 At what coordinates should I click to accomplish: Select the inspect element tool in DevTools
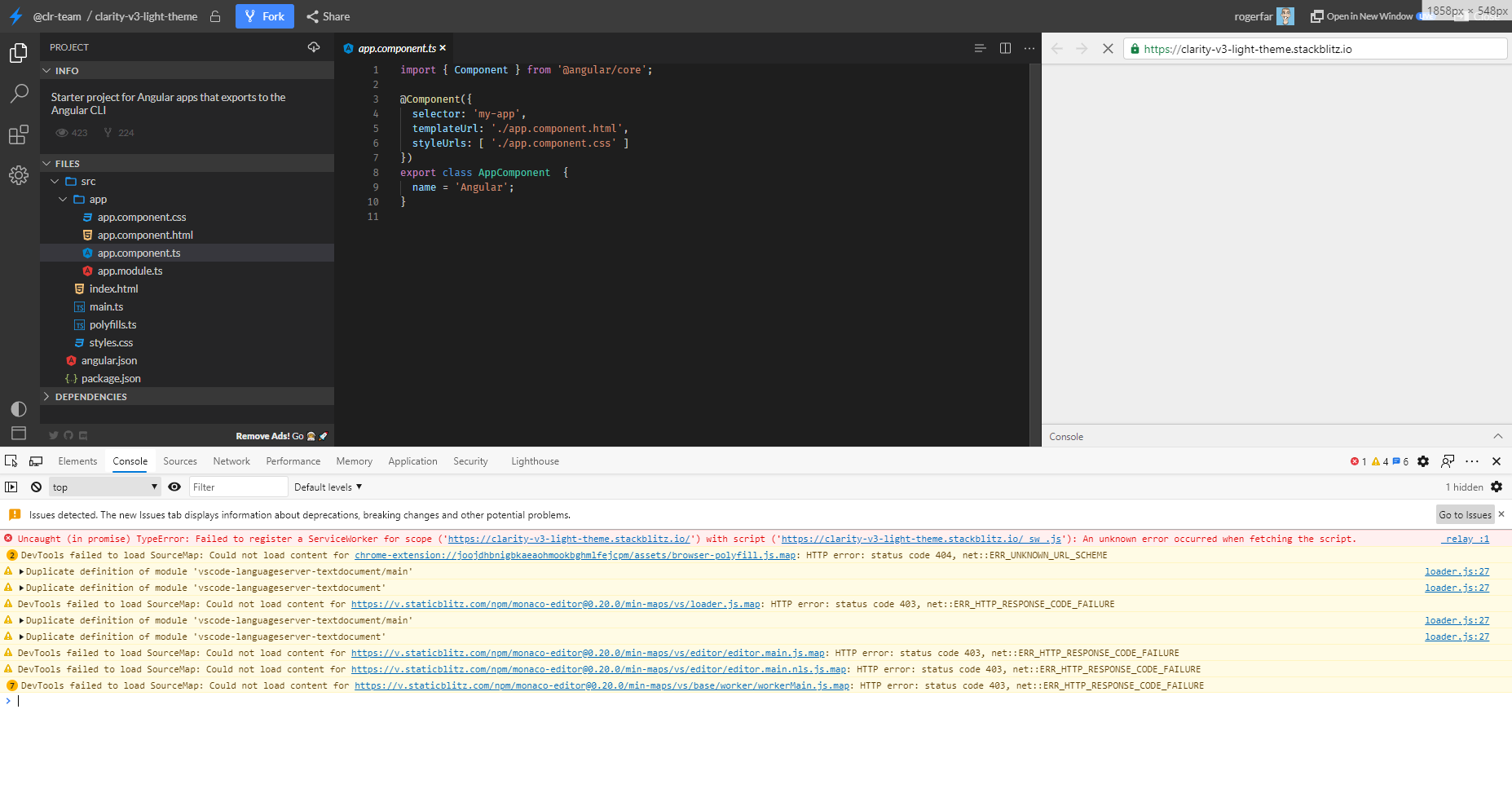(x=11, y=460)
